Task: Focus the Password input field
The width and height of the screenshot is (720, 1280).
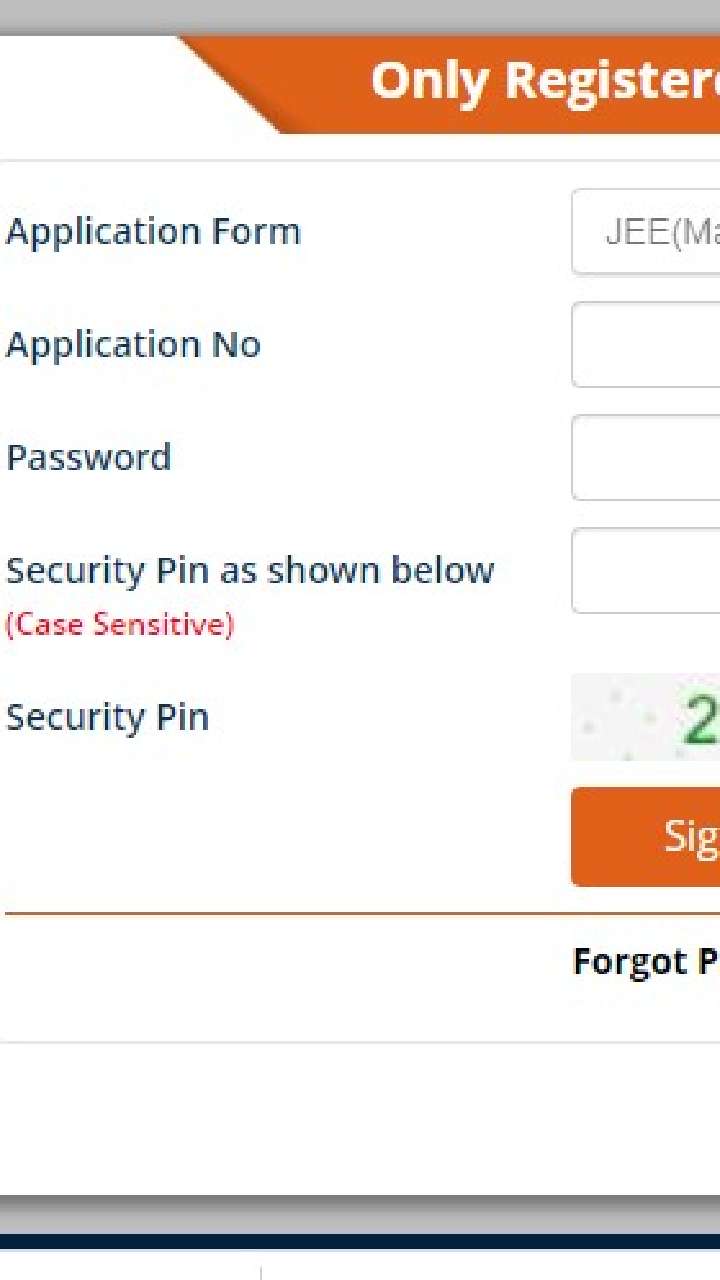Action: (x=647, y=458)
